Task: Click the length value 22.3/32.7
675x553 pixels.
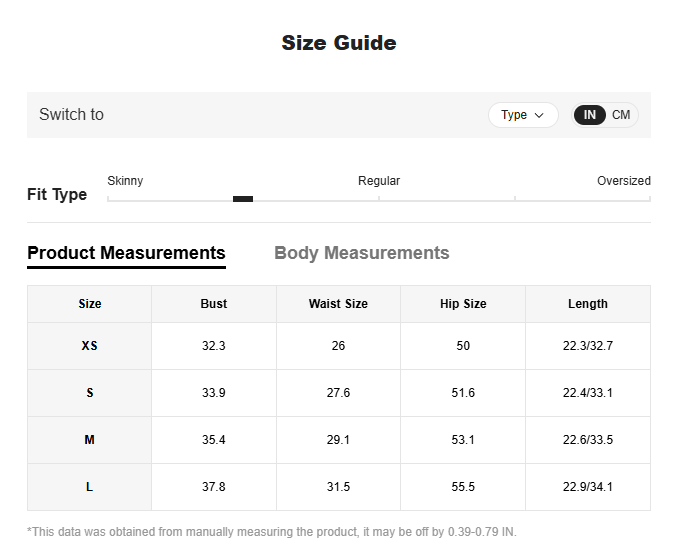Action: 588,346
